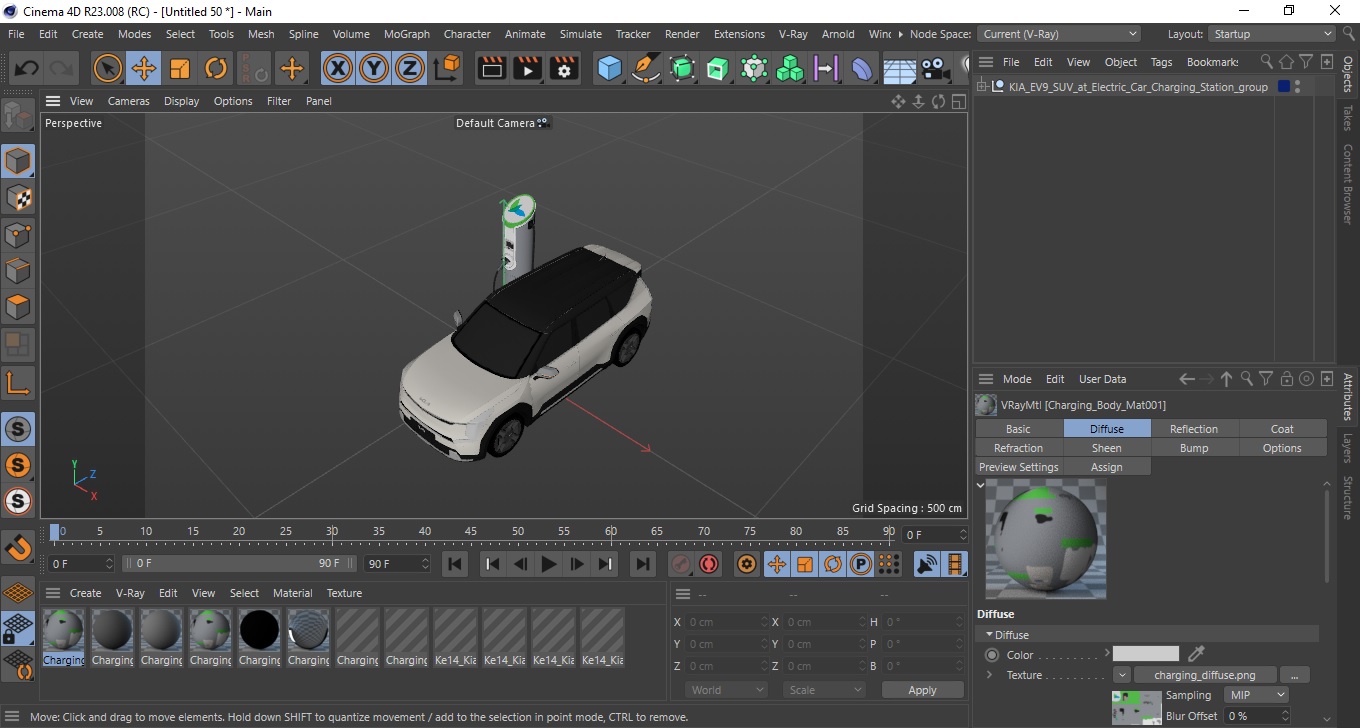Toggle the Z axis lock
This screenshot has width=1360, height=728.
[x=410, y=68]
